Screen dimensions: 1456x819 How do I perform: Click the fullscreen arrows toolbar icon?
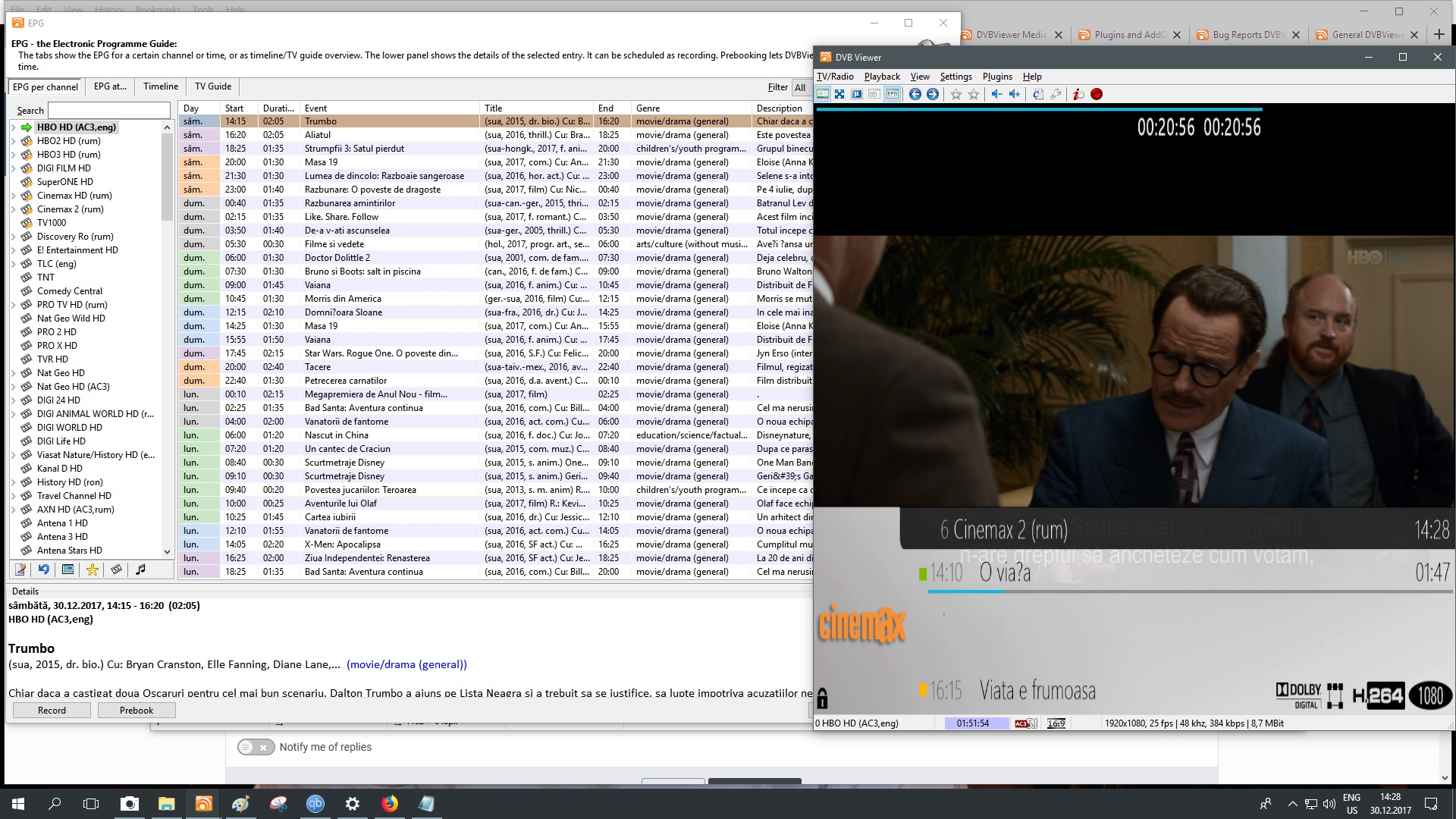(x=839, y=94)
